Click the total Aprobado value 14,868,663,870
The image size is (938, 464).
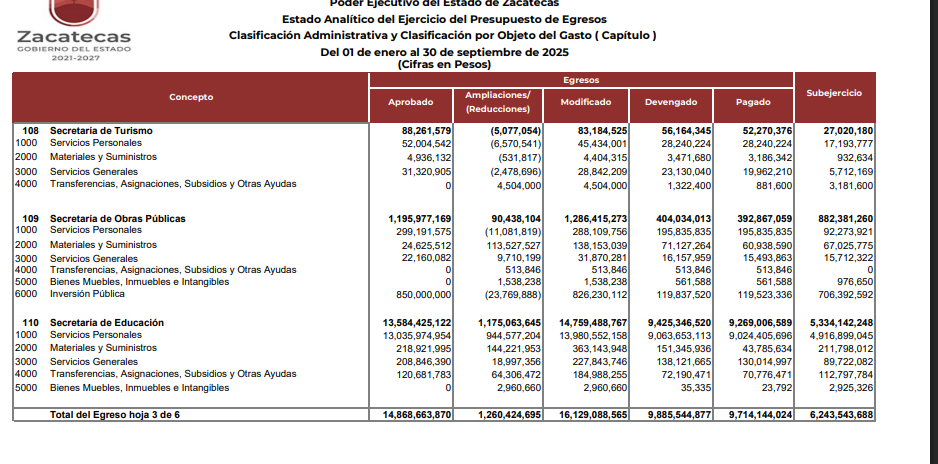[x=411, y=415]
